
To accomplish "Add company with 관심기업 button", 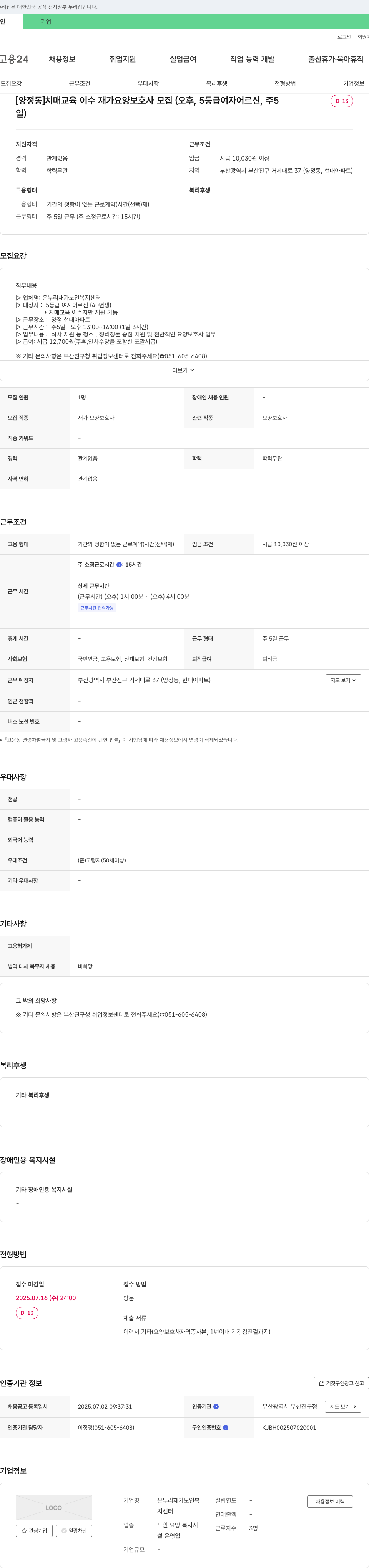I will [34, 1530].
